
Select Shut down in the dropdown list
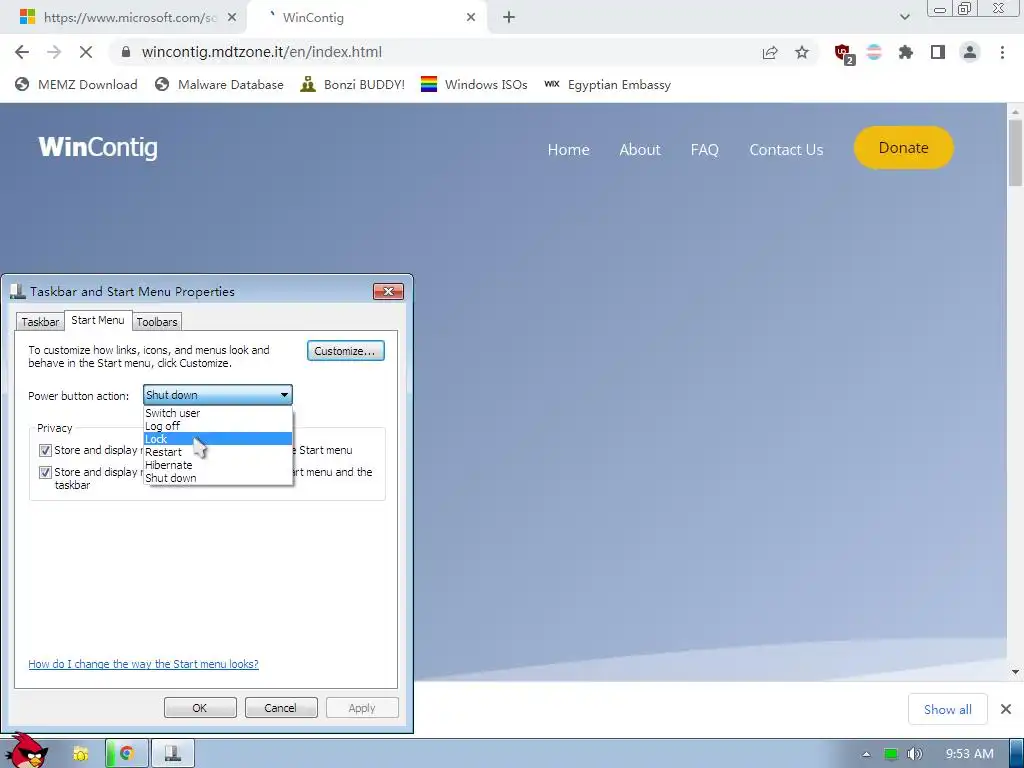(x=217, y=478)
